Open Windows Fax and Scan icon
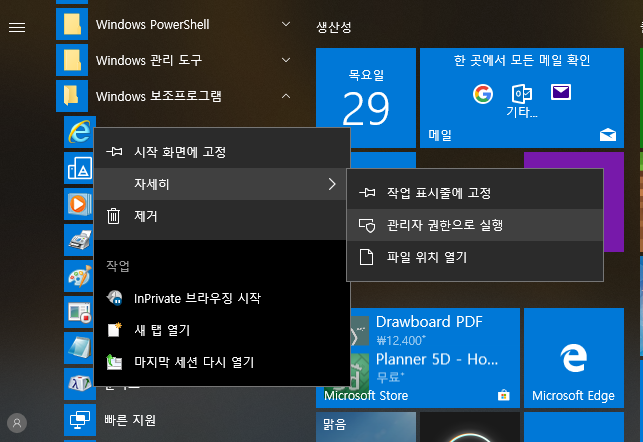This screenshot has width=643, height=442. [79, 240]
